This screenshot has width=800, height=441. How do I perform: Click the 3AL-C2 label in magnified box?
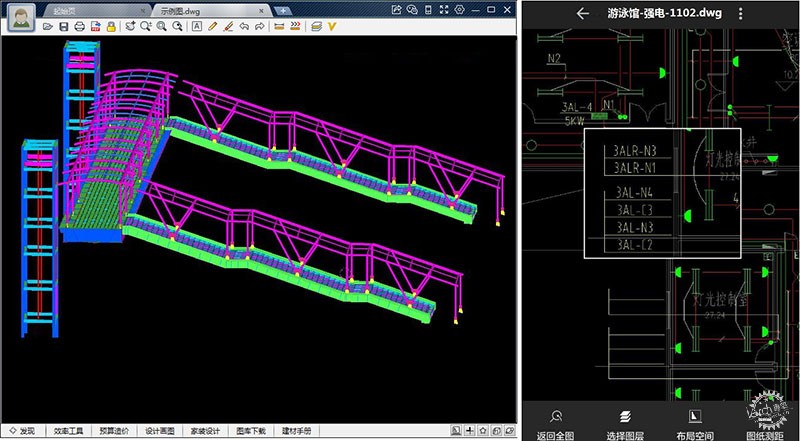[x=634, y=245]
